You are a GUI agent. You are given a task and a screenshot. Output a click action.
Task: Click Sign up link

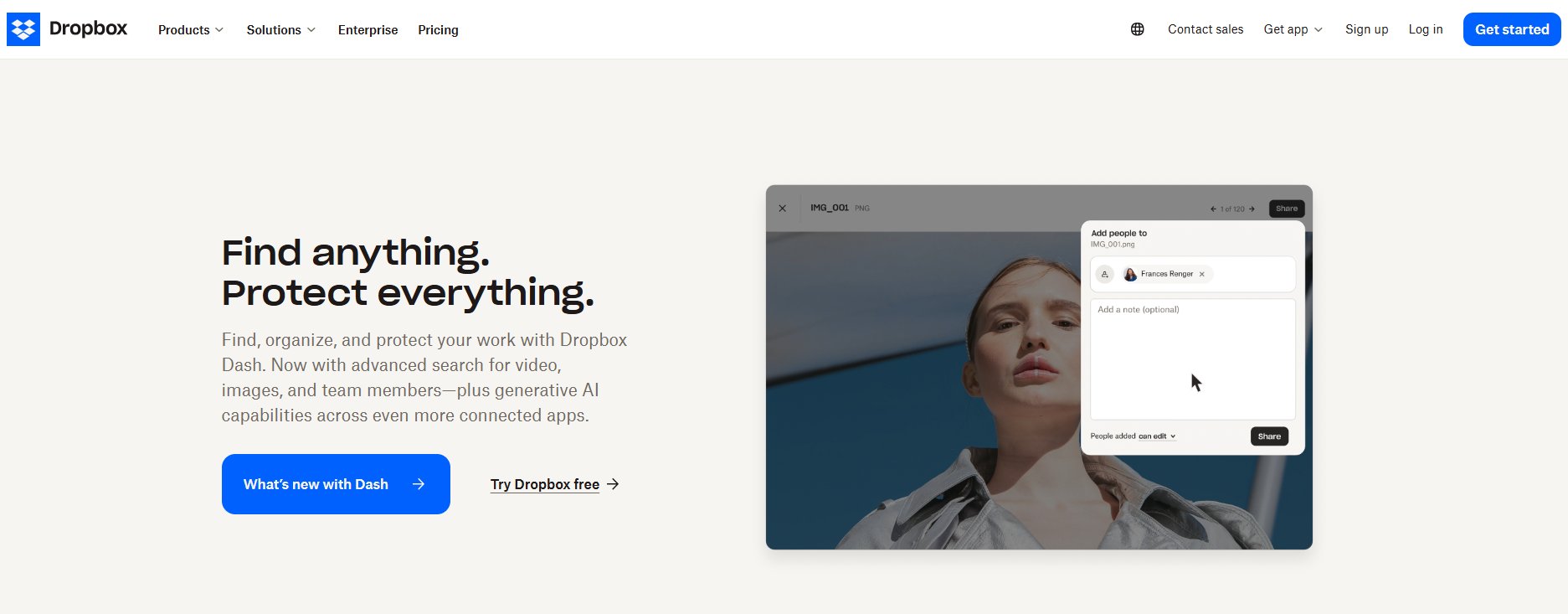1366,29
